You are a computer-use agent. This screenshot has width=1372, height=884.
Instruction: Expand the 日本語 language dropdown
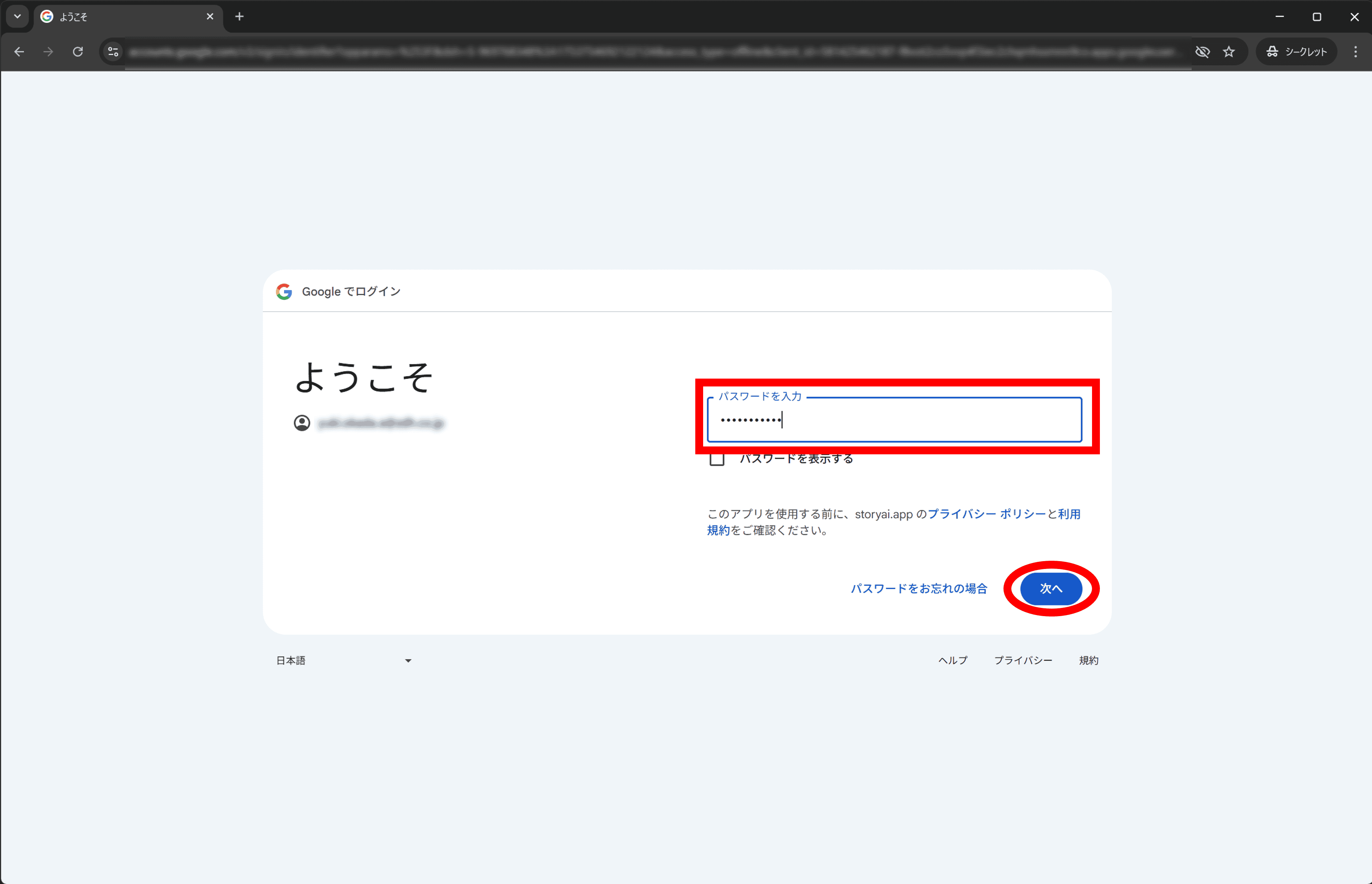(x=344, y=661)
